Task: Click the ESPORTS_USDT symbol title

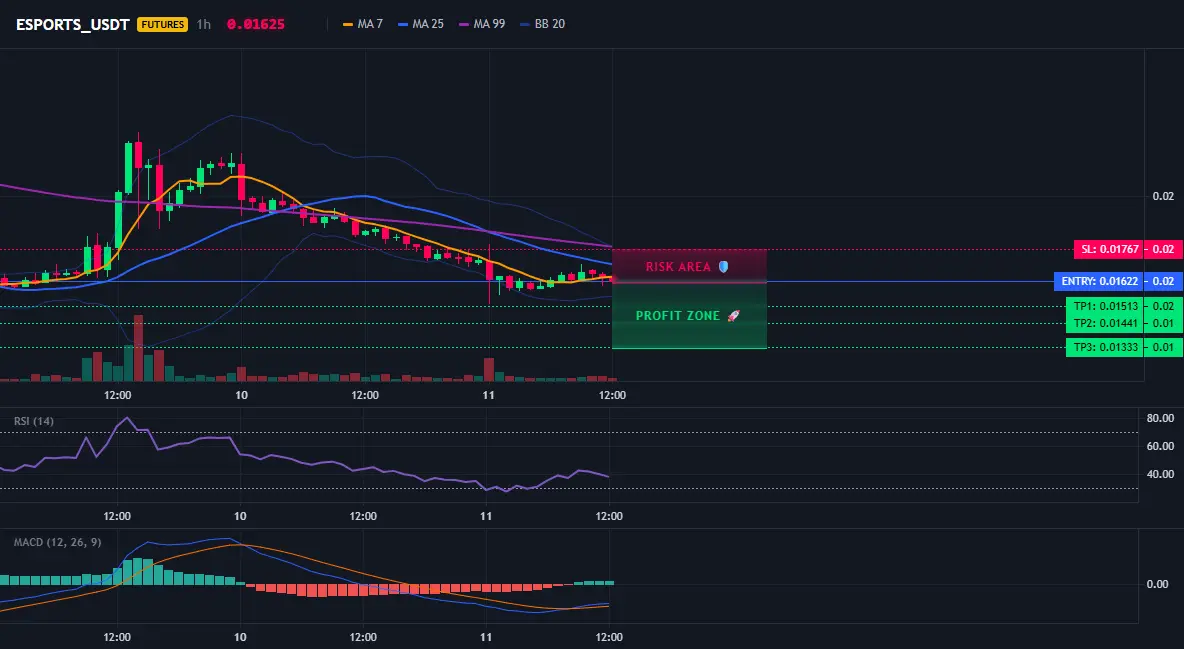Action: point(72,24)
